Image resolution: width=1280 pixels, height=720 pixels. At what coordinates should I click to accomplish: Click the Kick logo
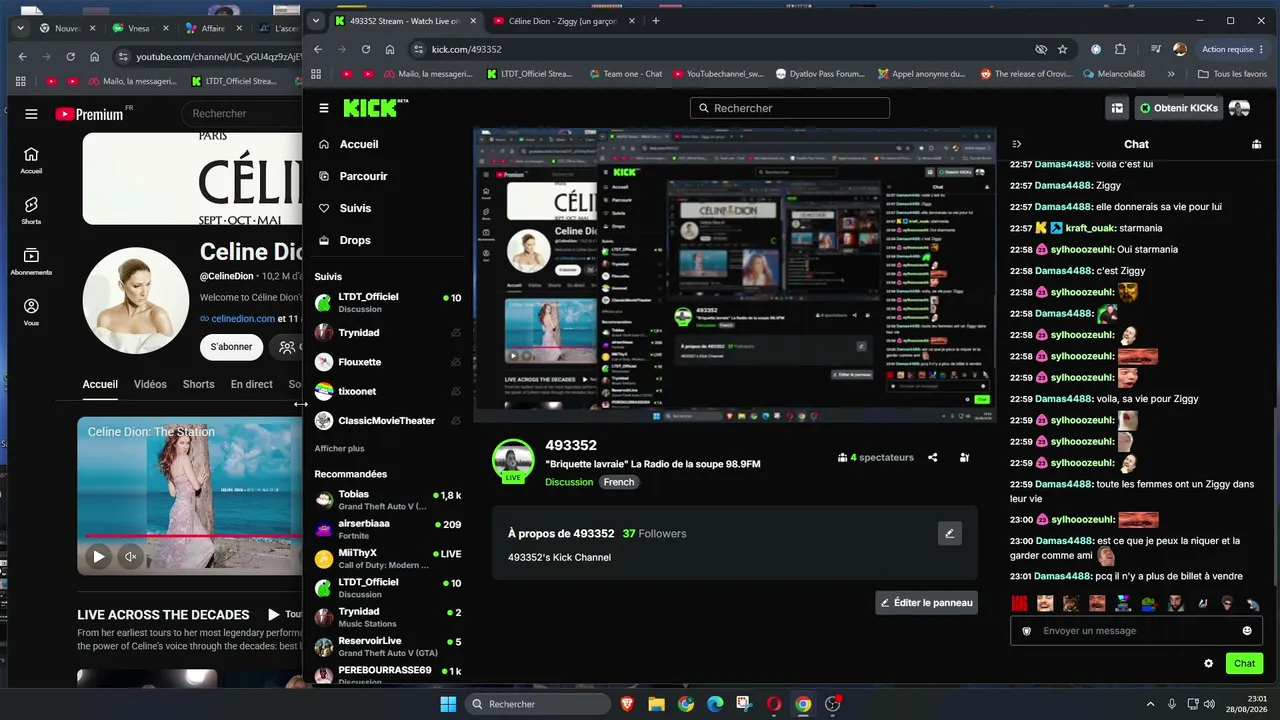point(376,108)
